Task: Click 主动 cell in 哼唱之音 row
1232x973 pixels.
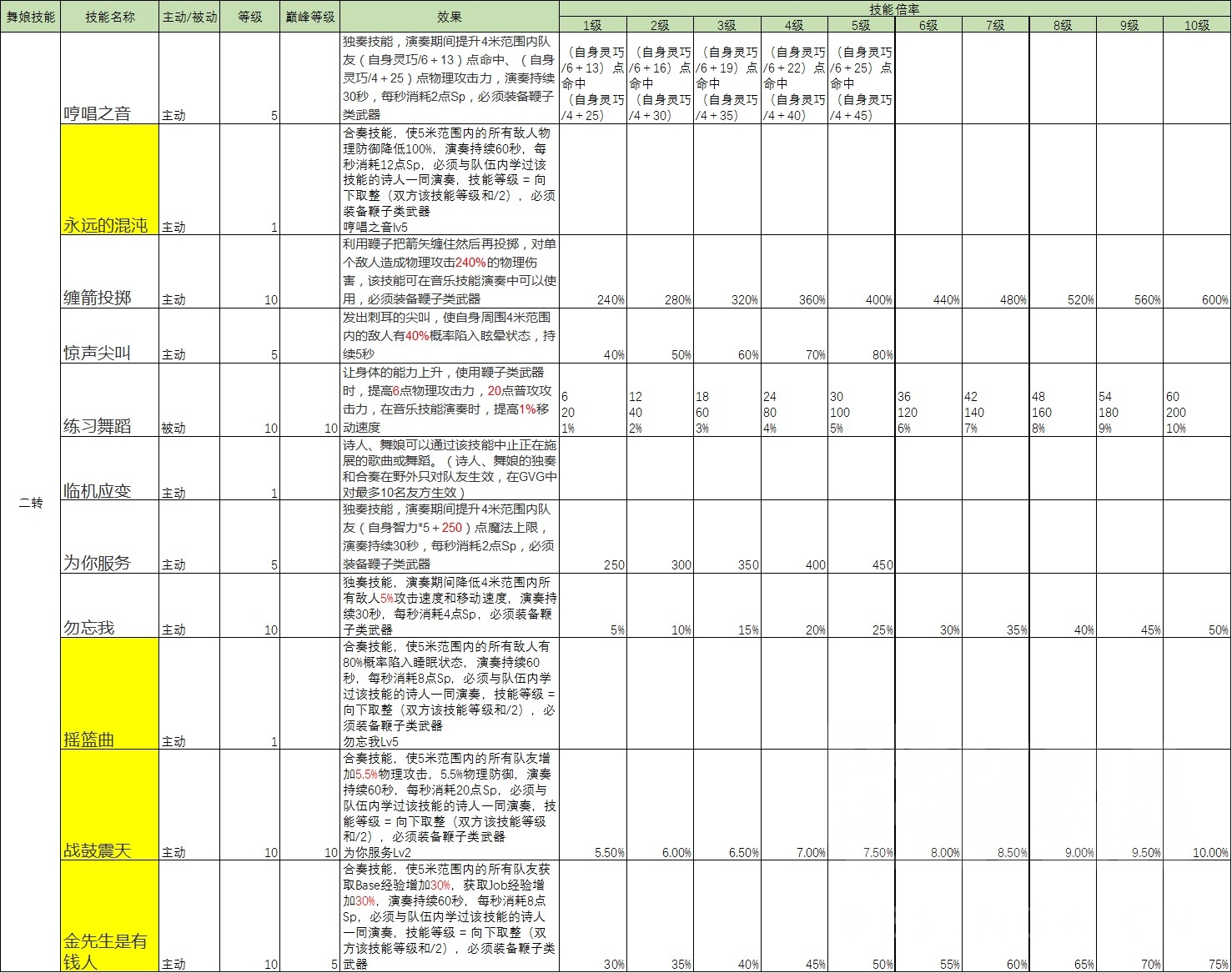Action: pos(189,78)
